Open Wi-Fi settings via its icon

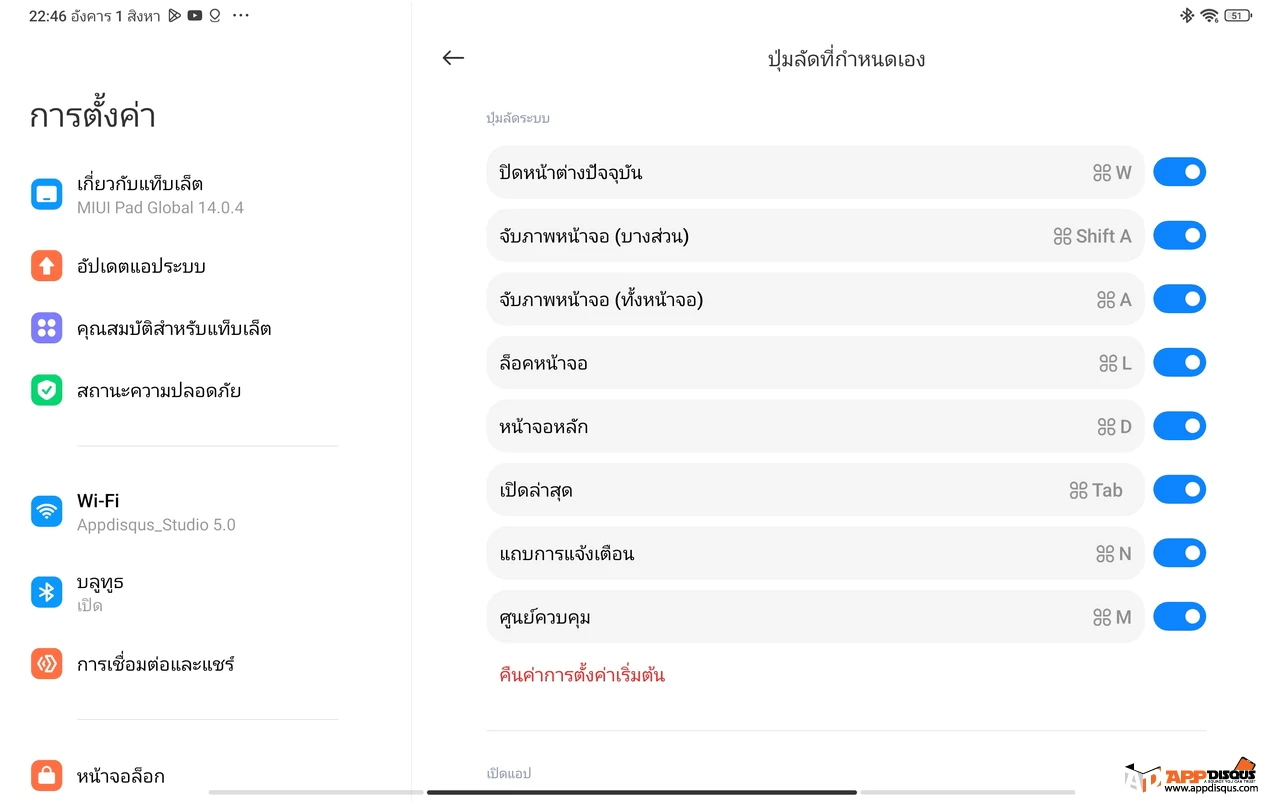[x=46, y=512]
